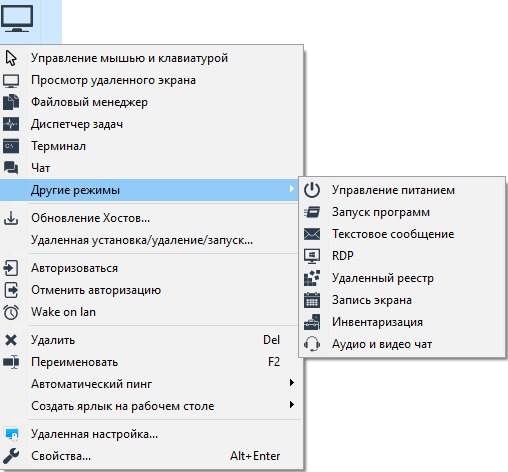Image resolution: width=508 pixels, height=472 pixels.
Task: Open the Терминал entry
Action: tap(152, 146)
